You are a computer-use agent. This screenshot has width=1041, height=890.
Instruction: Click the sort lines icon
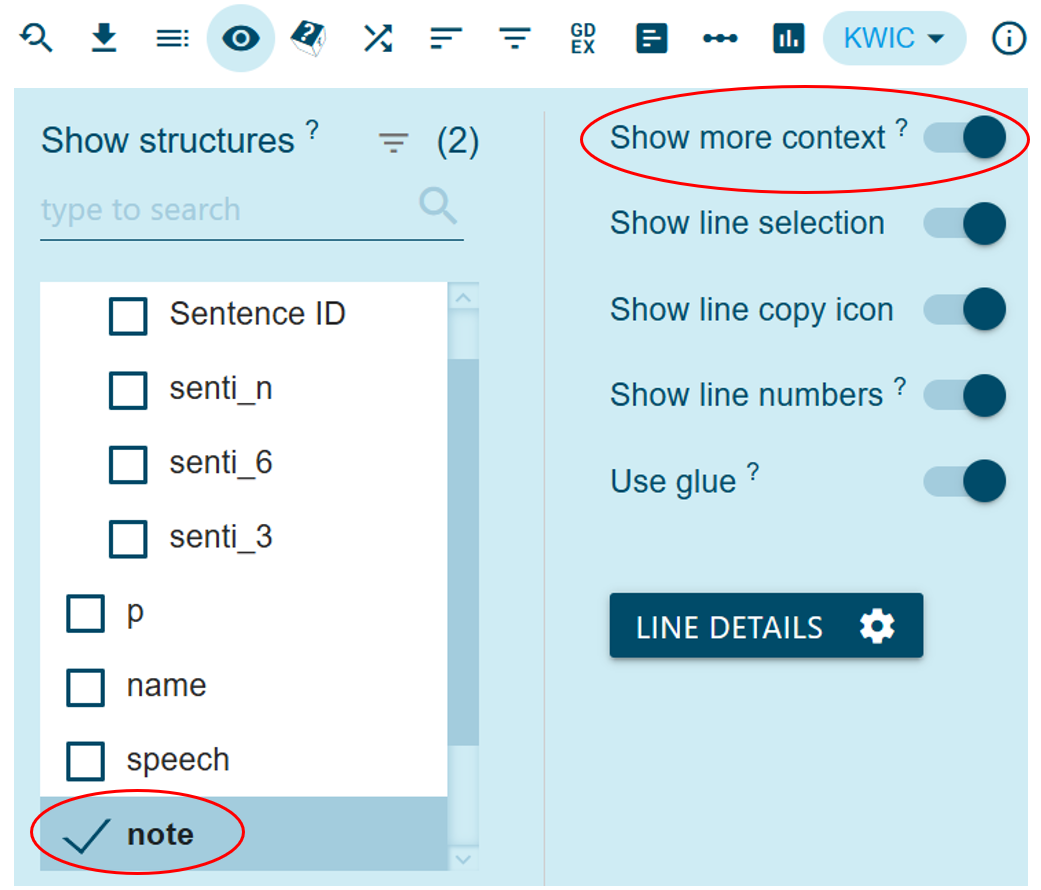tap(446, 38)
